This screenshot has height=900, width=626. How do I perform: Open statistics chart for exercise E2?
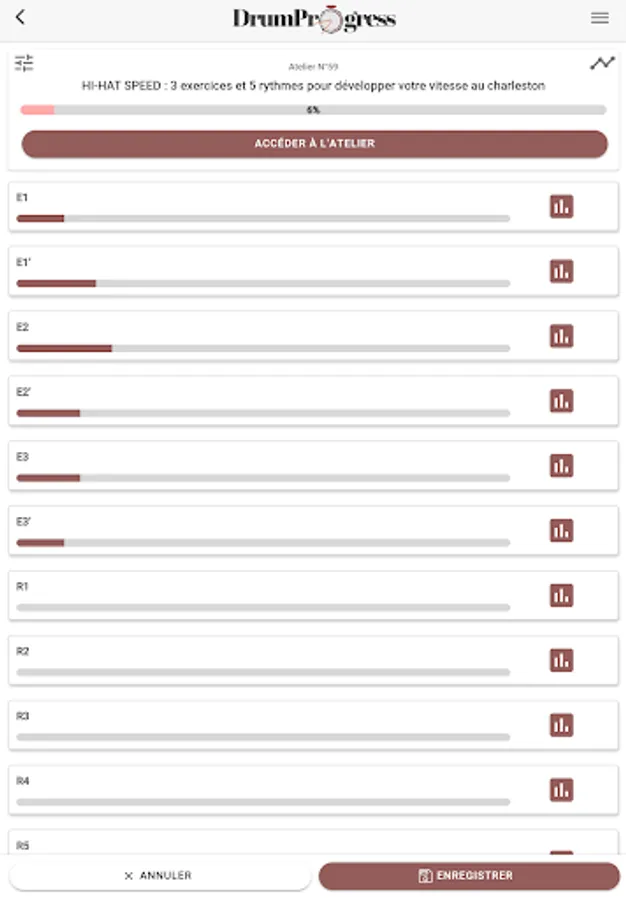(561, 336)
